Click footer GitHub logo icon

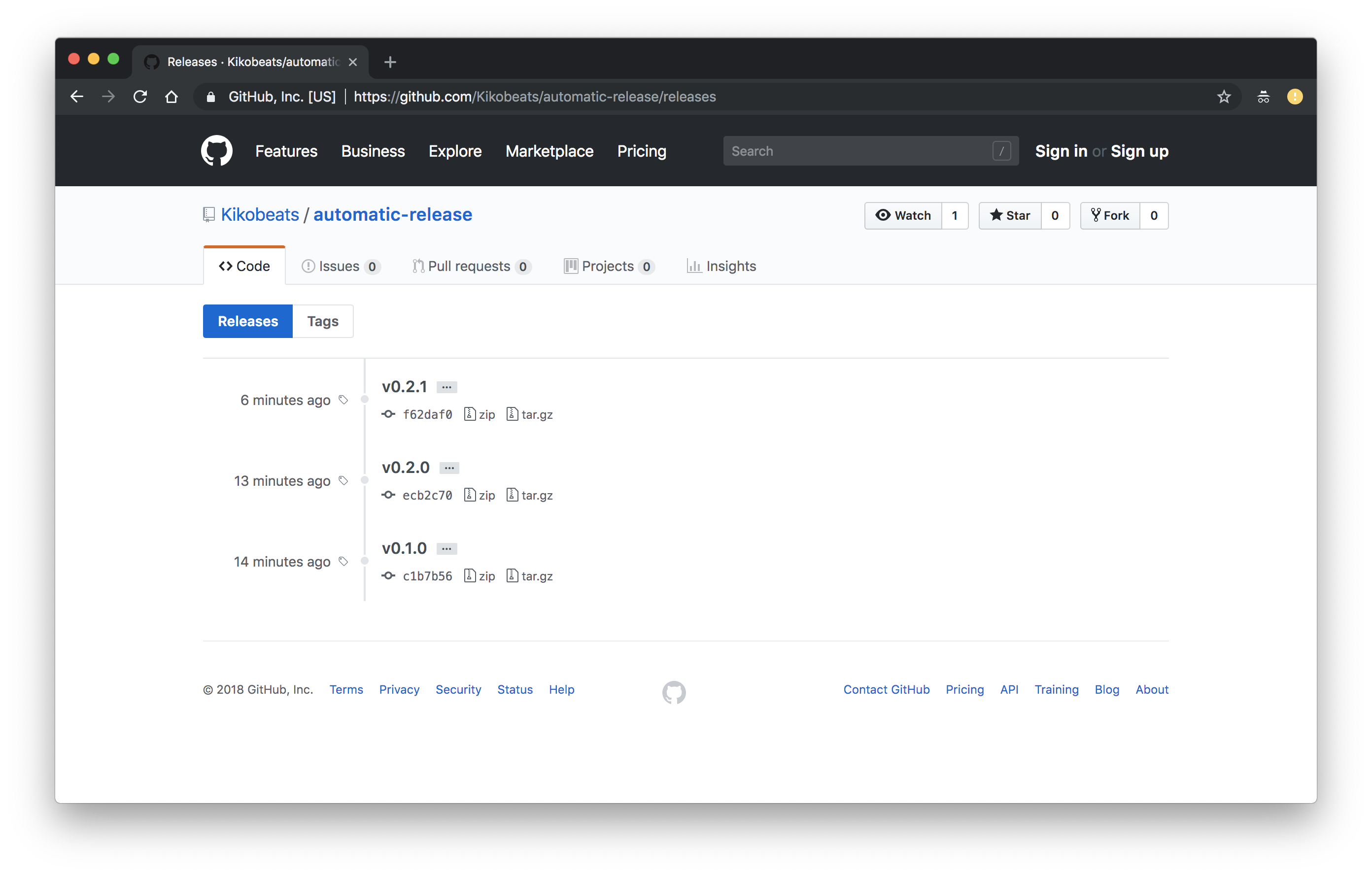point(674,692)
